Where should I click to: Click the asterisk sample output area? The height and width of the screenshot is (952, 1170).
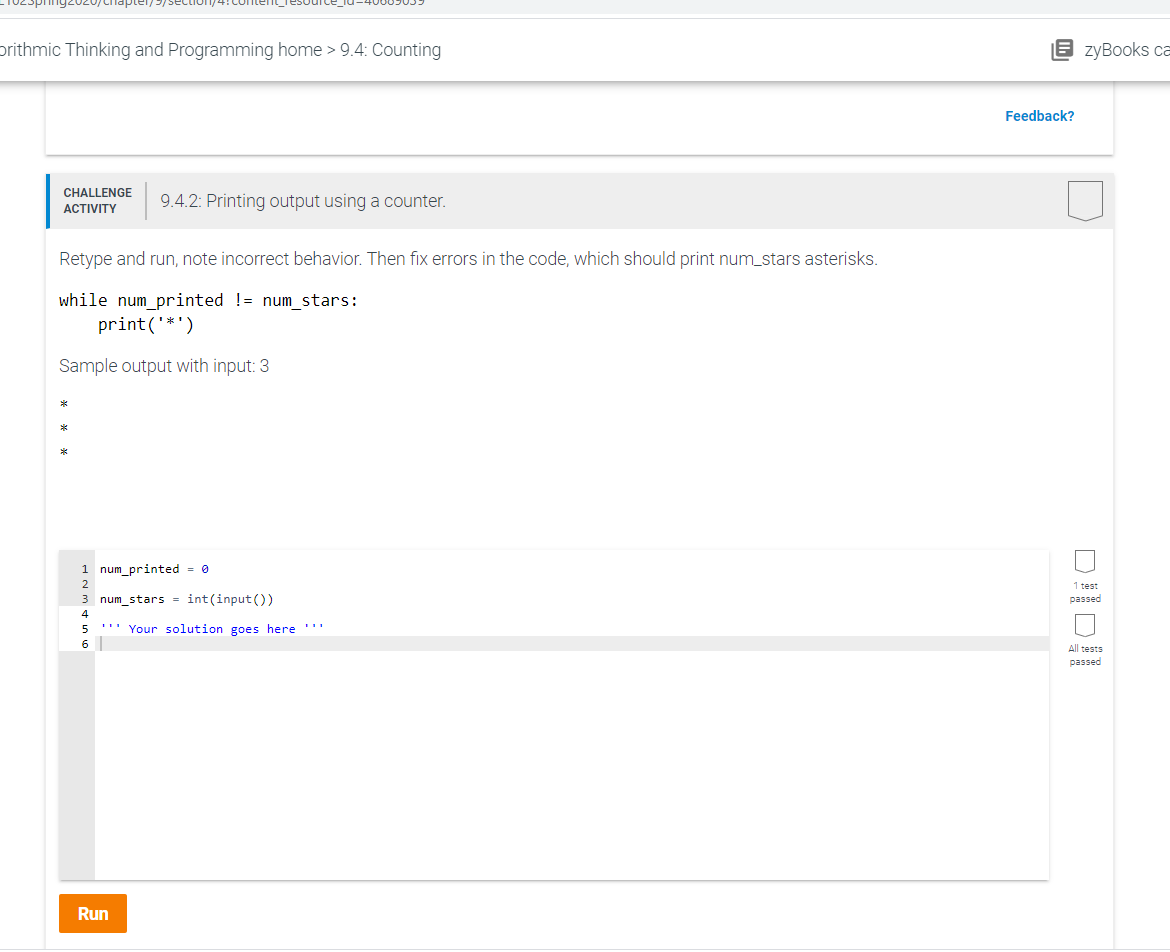(x=63, y=428)
